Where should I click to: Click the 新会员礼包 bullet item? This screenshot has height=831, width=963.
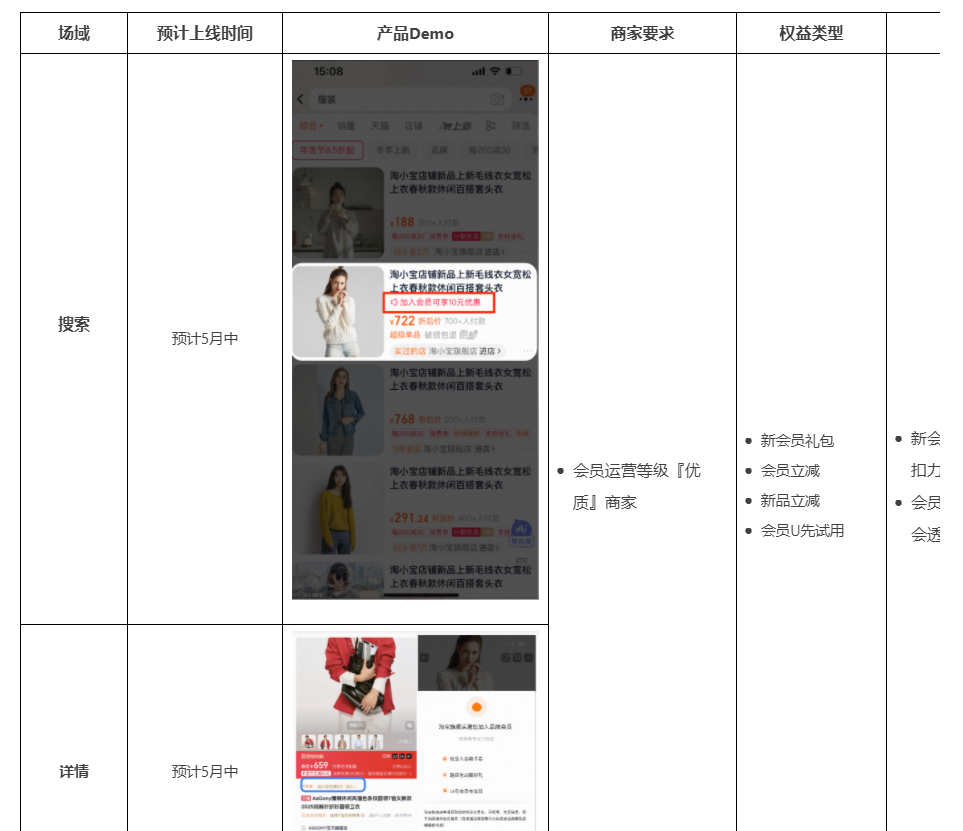[797, 440]
